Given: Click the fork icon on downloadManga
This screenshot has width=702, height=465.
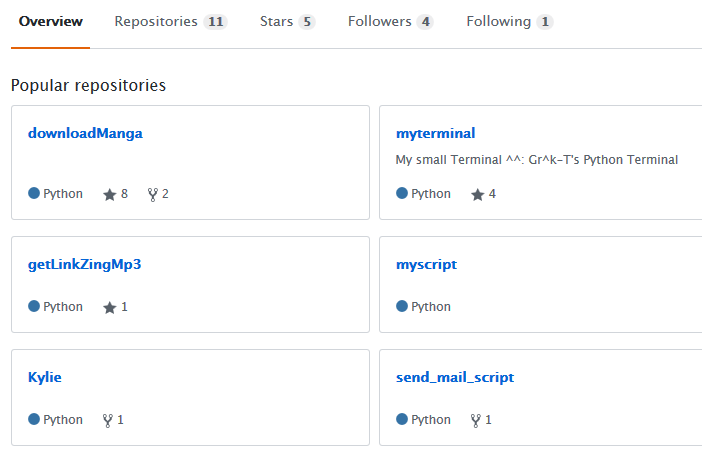Looking at the screenshot, I should tap(153, 194).
